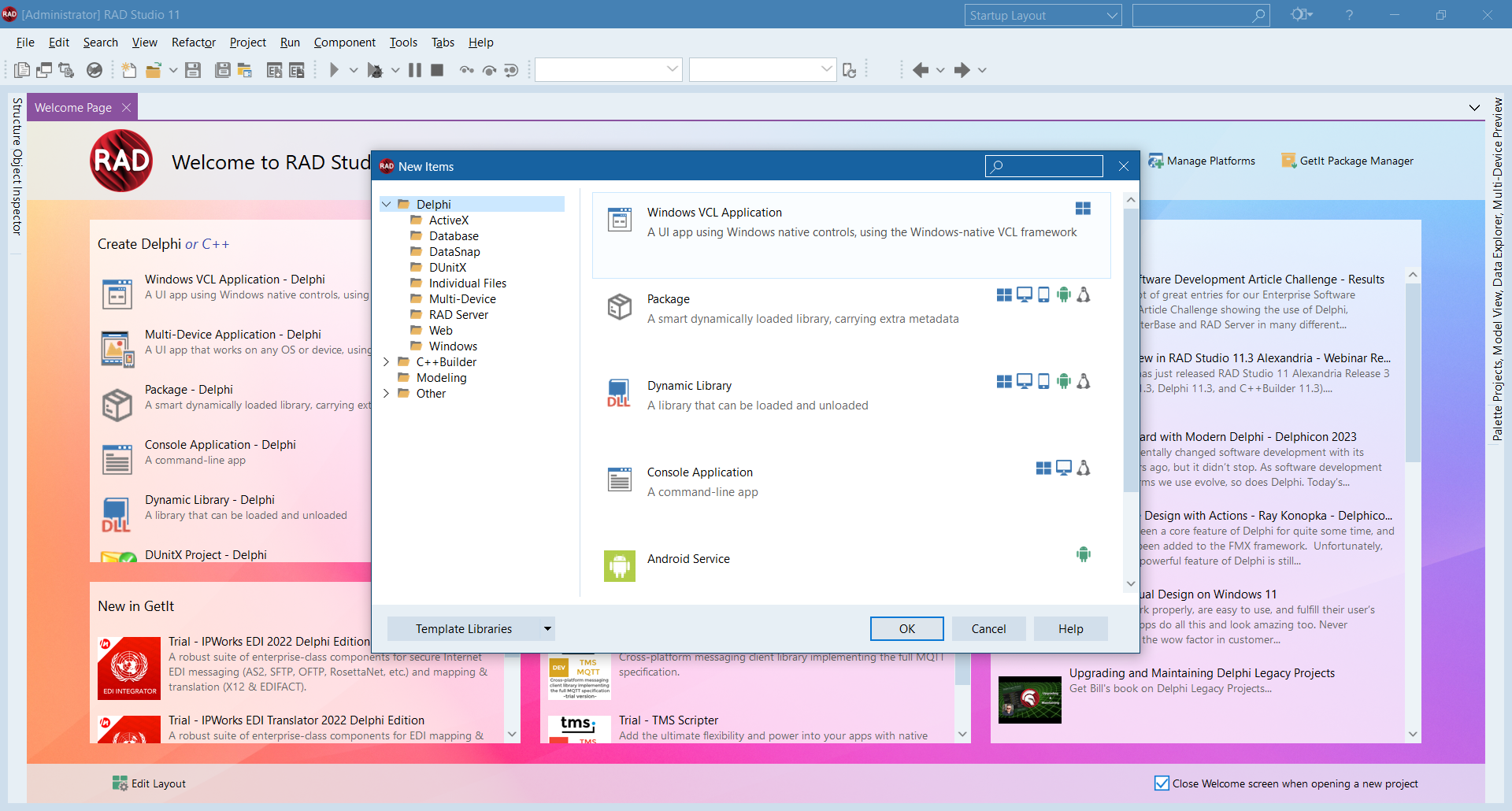Click the Run play icon in toolbar
Screen dimensions: 1512x811
334,70
